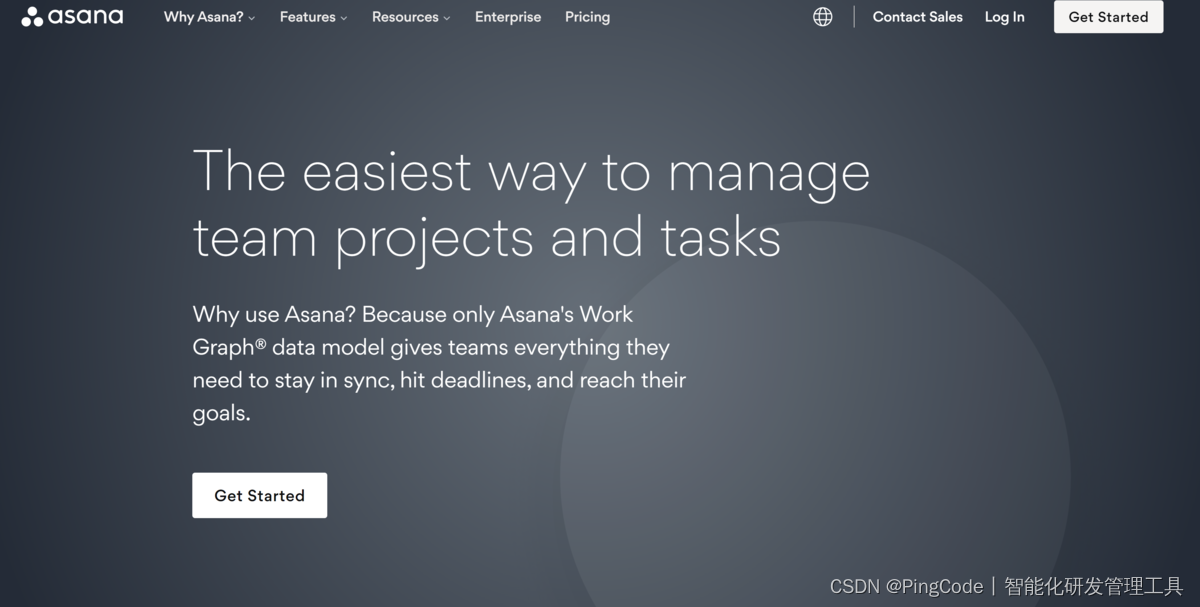
Task: Expand the Features dropdown
Action: pos(313,17)
